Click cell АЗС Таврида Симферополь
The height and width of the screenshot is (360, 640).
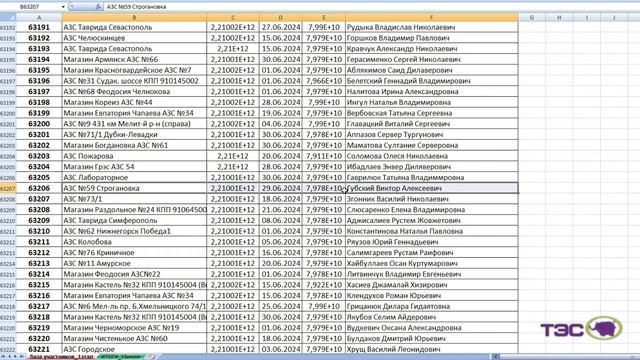point(134,220)
